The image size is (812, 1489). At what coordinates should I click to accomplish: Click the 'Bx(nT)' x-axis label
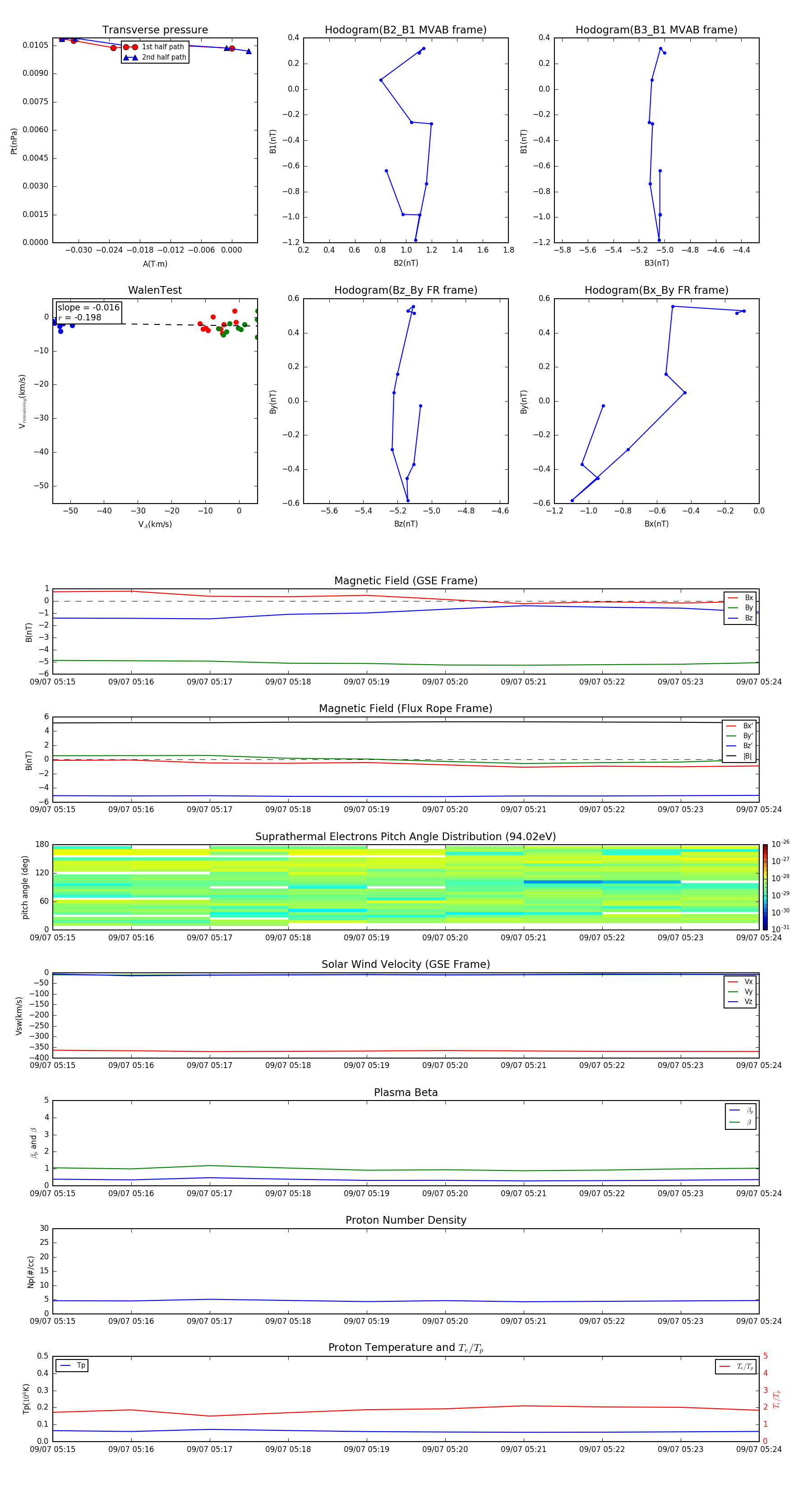point(656,524)
